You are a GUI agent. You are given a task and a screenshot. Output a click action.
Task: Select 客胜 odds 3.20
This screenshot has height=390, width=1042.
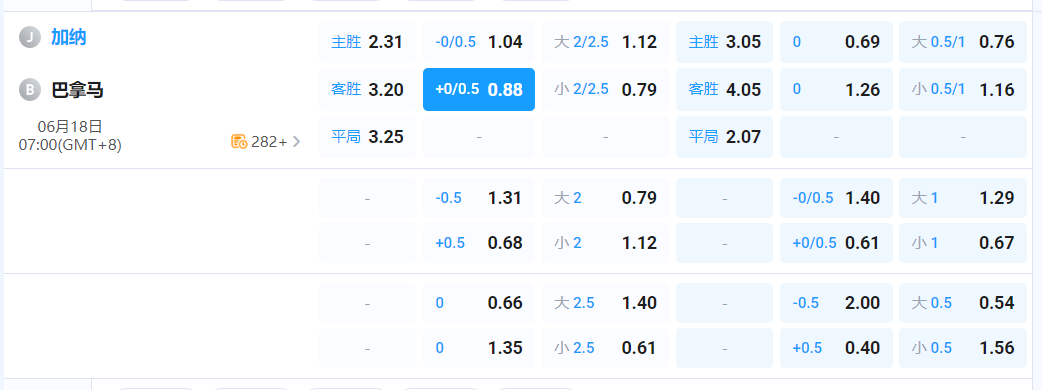(x=367, y=90)
